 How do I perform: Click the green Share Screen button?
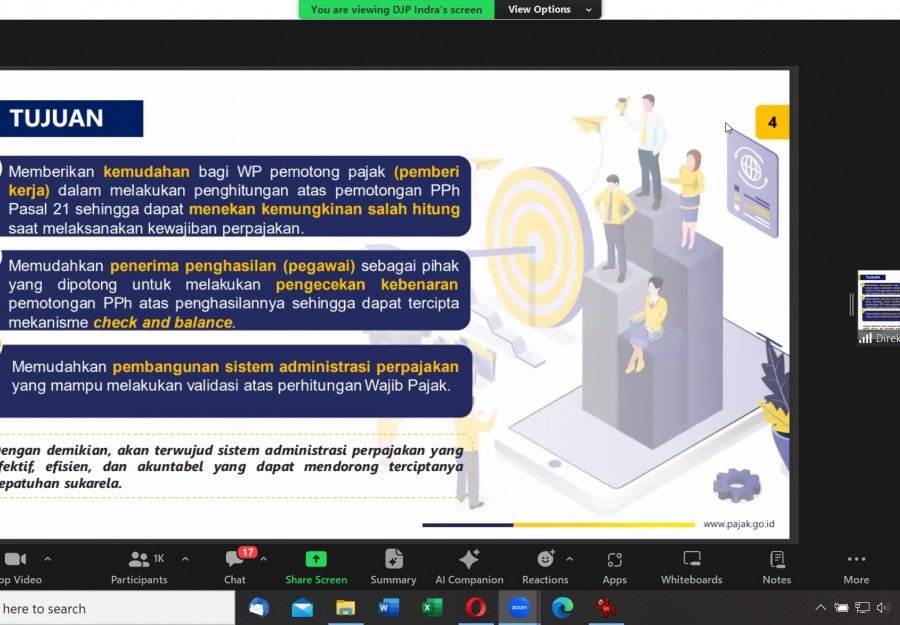pos(316,566)
